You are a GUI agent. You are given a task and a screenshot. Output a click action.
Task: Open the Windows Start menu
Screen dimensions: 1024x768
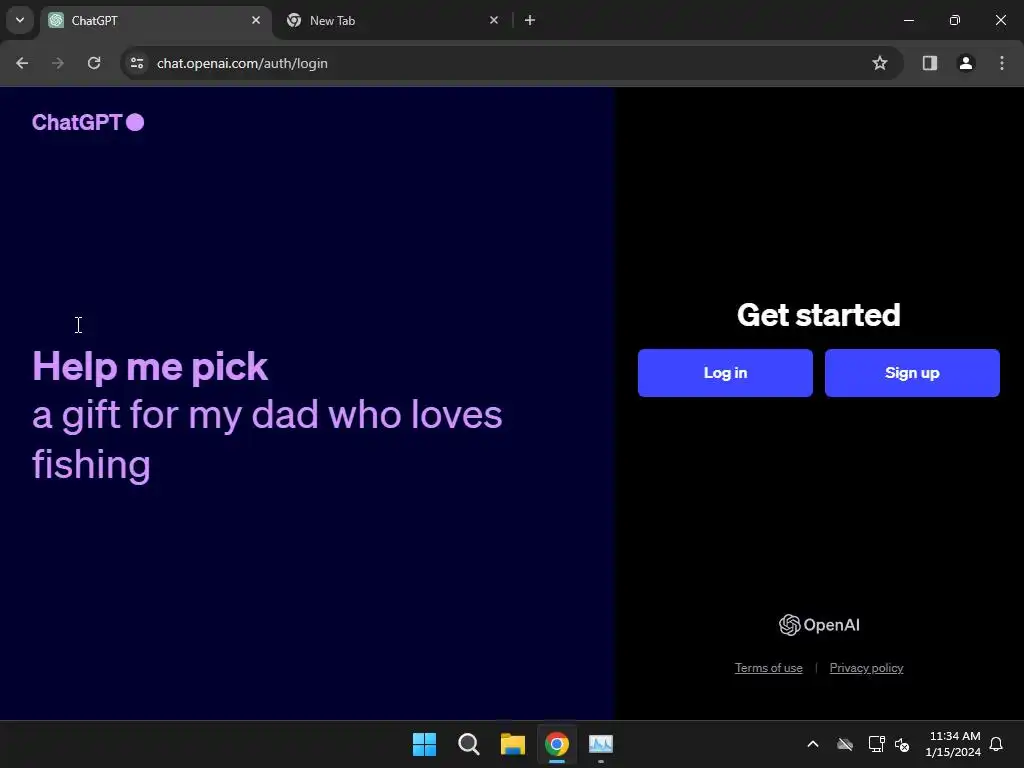pos(424,744)
